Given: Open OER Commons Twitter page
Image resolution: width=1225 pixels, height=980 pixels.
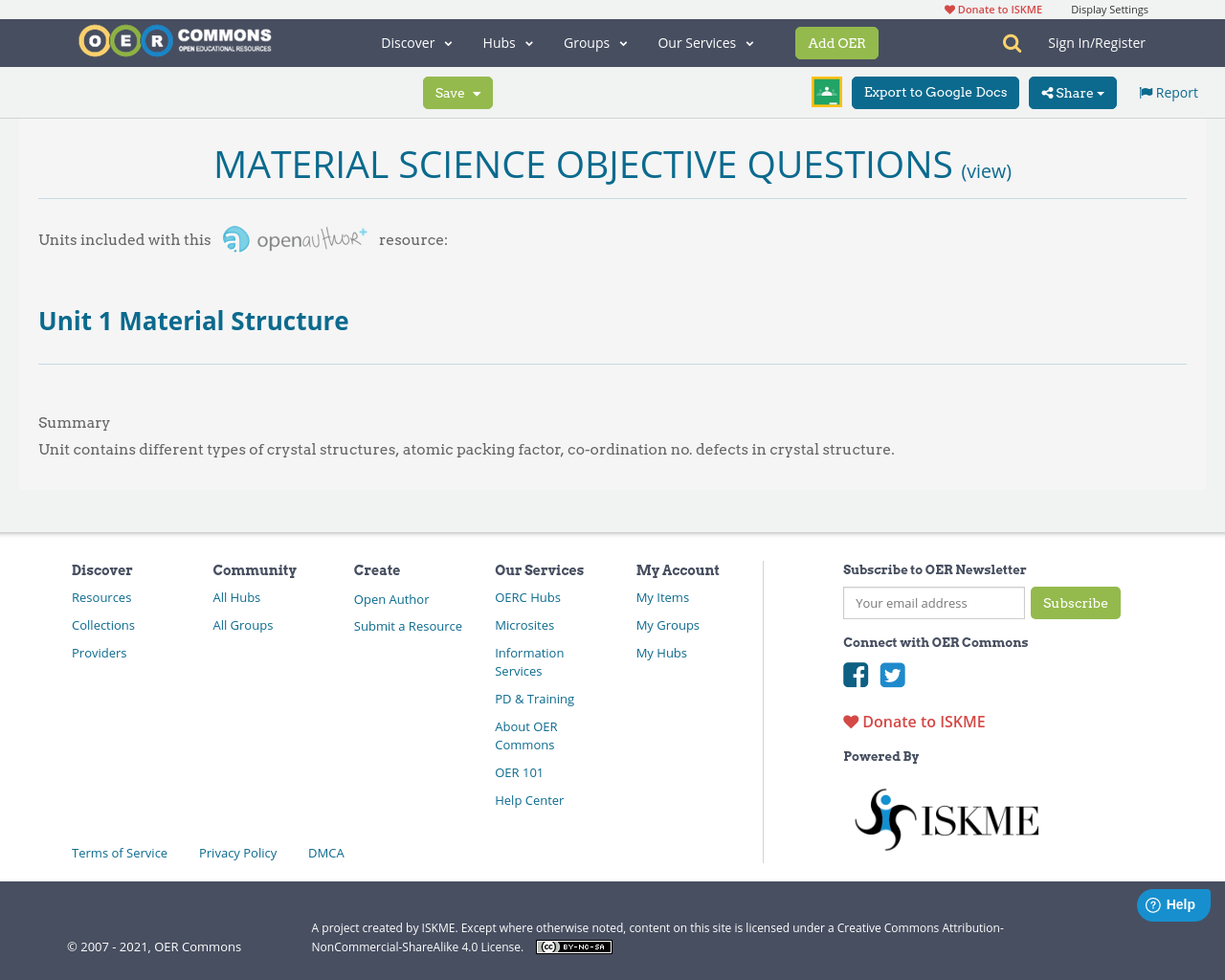Looking at the screenshot, I should pyautogui.click(x=892, y=675).
